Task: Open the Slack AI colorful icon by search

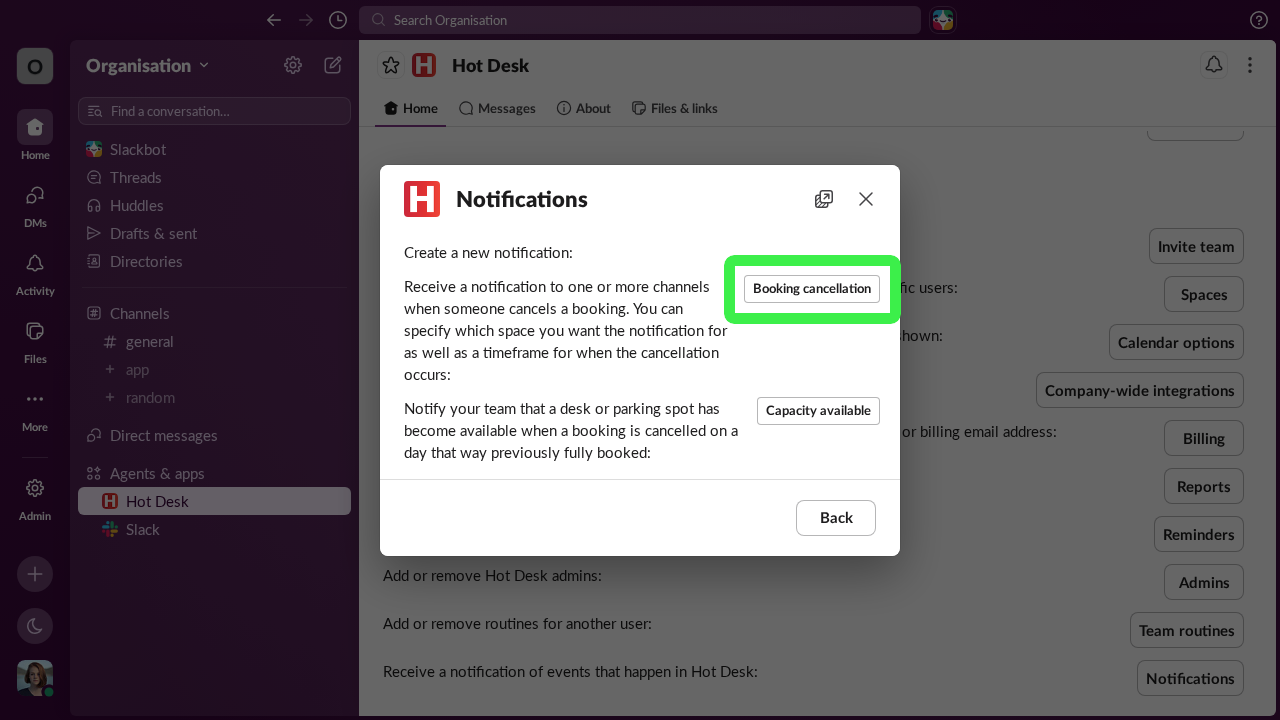Action: (x=943, y=20)
